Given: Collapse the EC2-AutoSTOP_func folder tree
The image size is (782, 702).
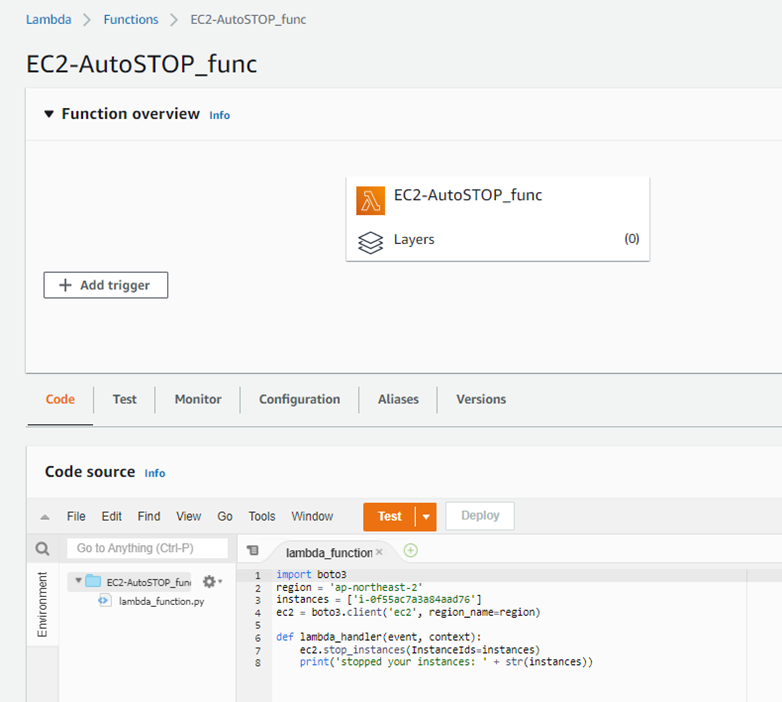Looking at the screenshot, I should click(x=78, y=580).
